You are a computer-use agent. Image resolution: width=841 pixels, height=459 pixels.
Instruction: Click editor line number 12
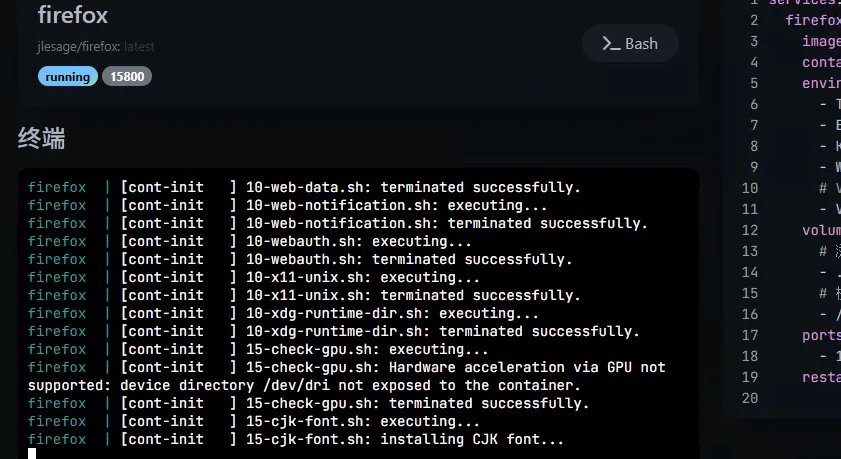click(752, 229)
